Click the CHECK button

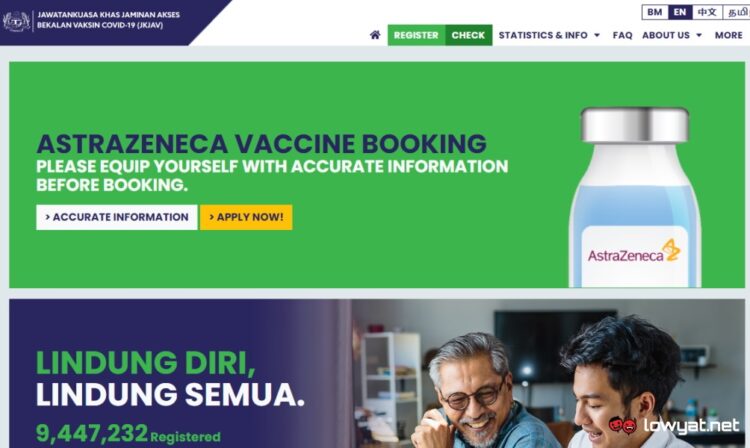click(x=468, y=35)
